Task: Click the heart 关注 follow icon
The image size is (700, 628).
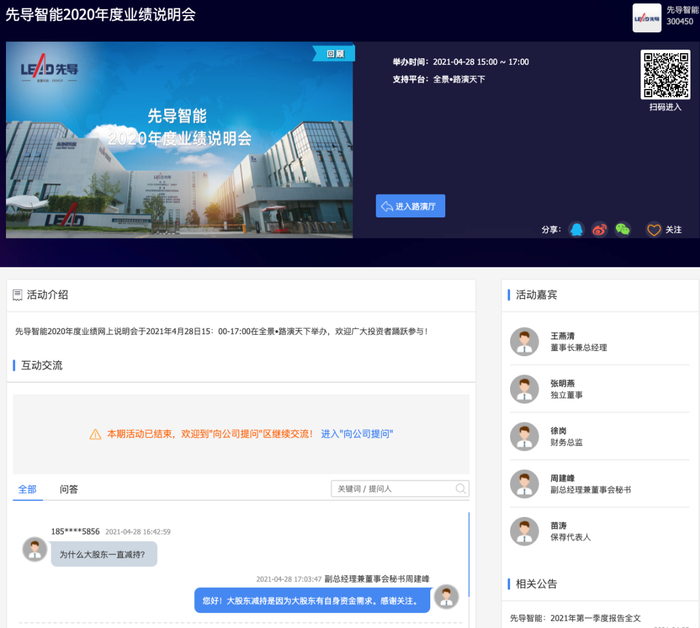Action: pyautogui.click(x=654, y=230)
